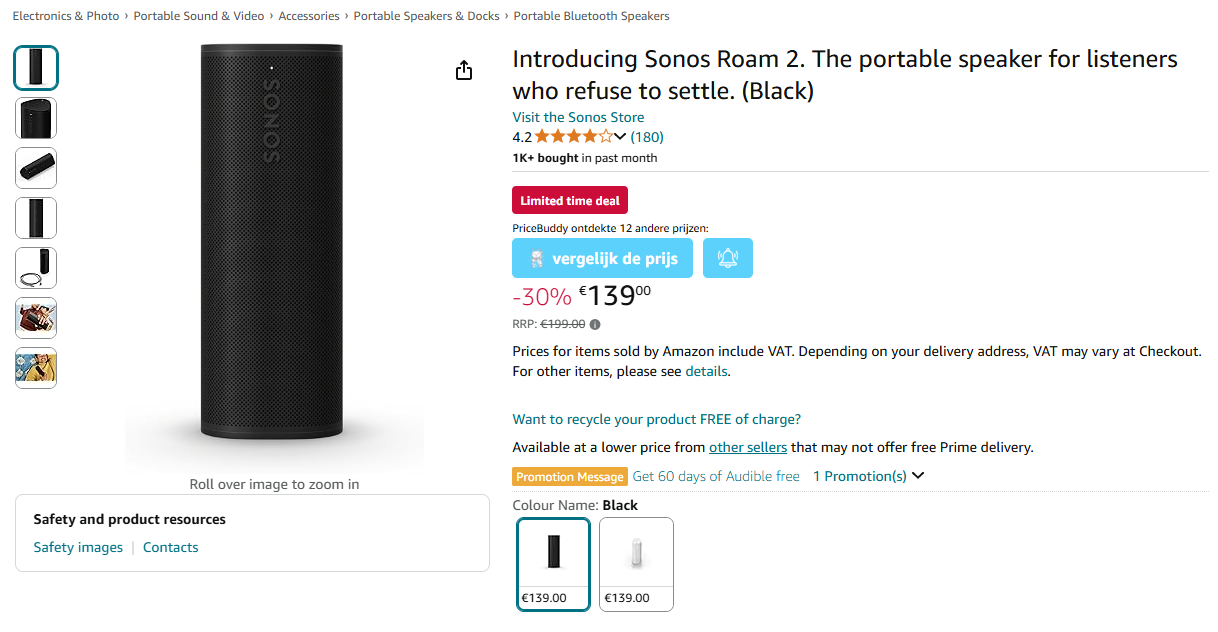The width and height of the screenshot is (1218, 632).
Task: Click the details link about VAT prices
Action: coord(706,371)
